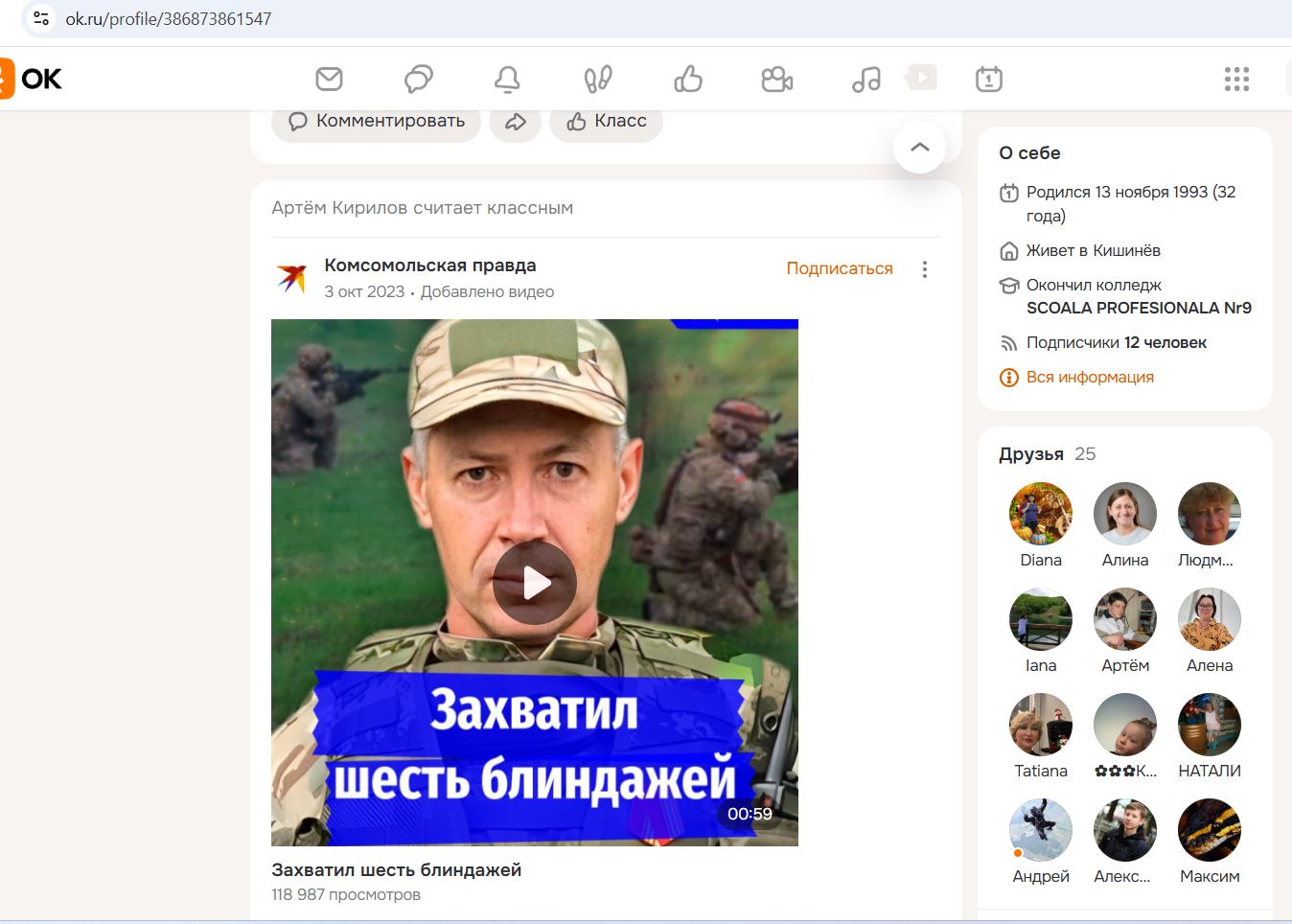
Task: Collapse the post with the up chevron
Action: [x=919, y=147]
